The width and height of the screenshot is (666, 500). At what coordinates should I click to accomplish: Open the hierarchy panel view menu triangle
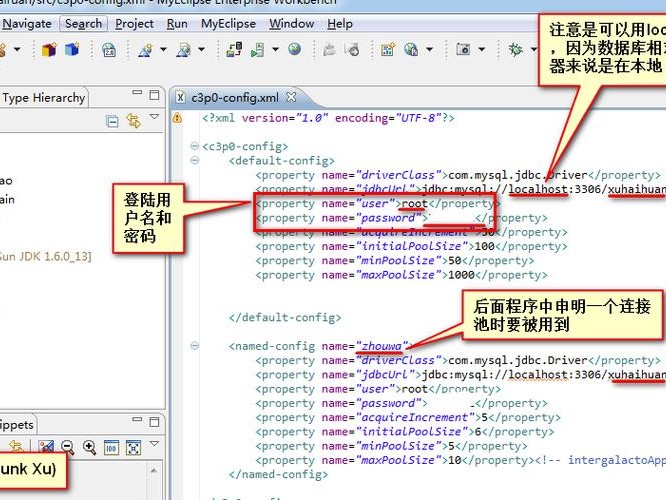[x=154, y=117]
